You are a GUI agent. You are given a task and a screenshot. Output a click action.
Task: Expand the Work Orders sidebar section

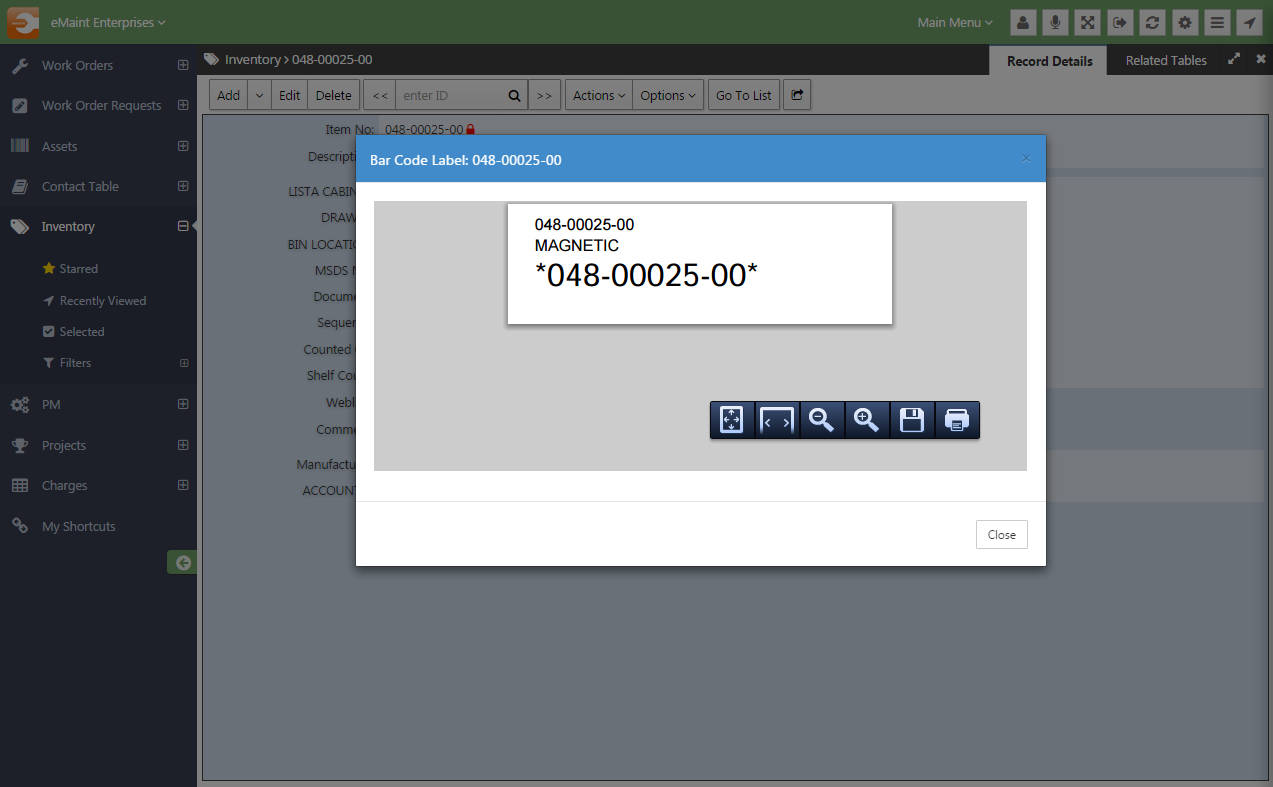point(183,65)
